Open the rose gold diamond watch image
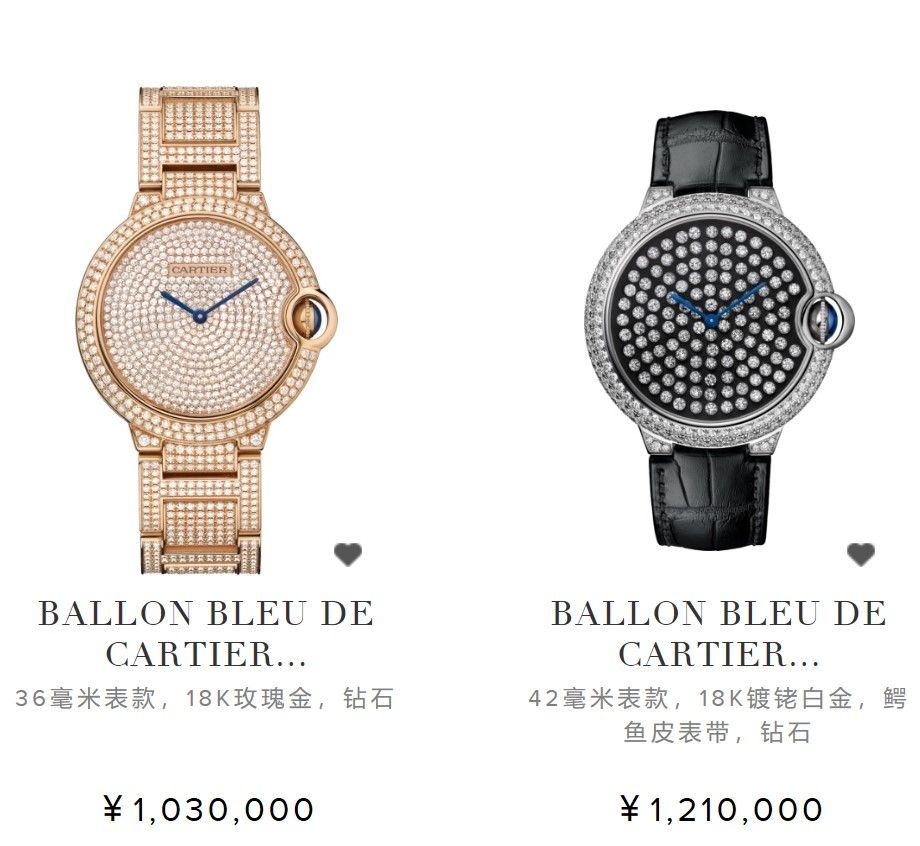Viewport: 920px width, 846px height. click(207, 330)
